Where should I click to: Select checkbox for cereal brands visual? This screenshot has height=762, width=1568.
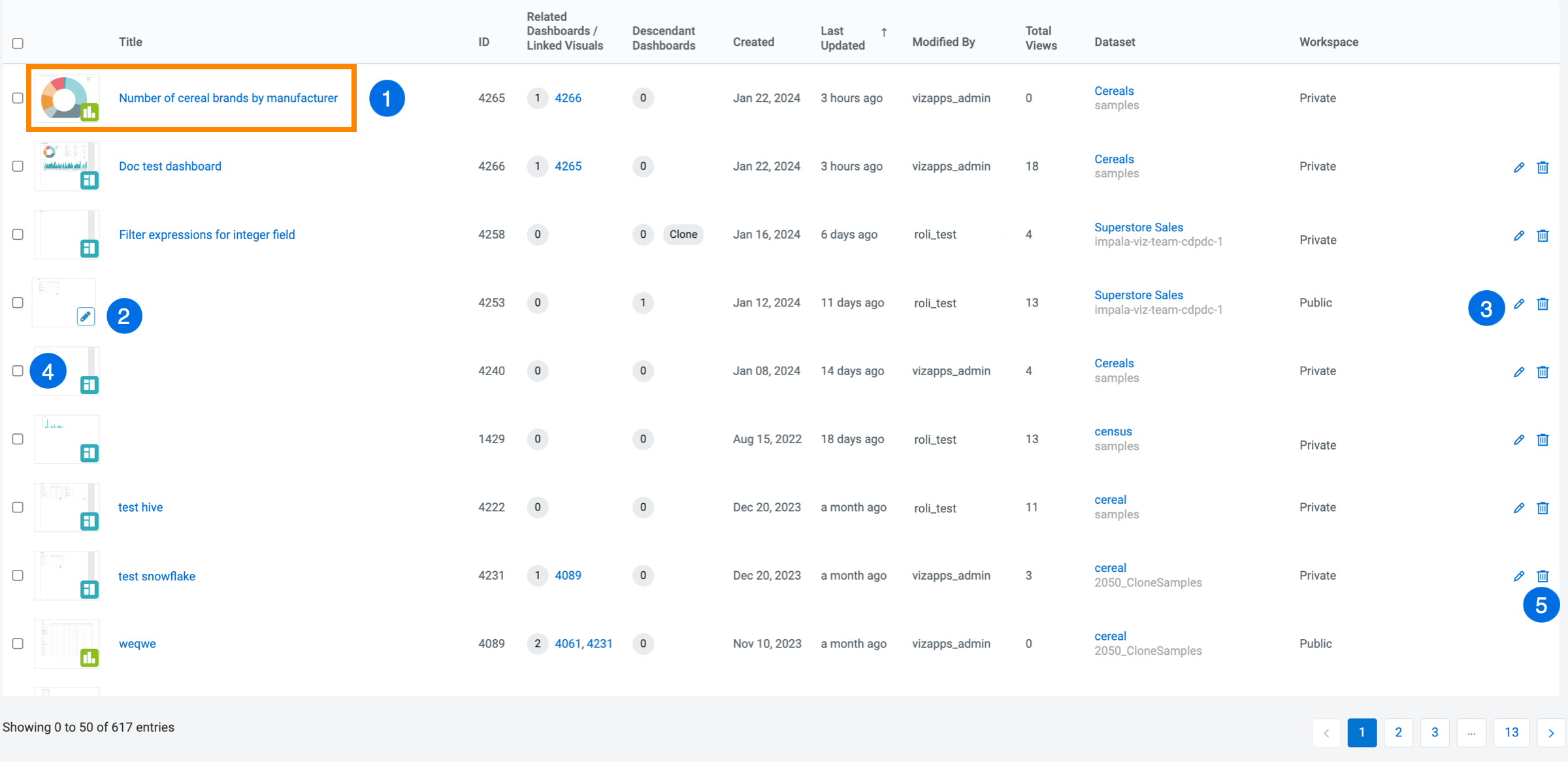click(18, 98)
